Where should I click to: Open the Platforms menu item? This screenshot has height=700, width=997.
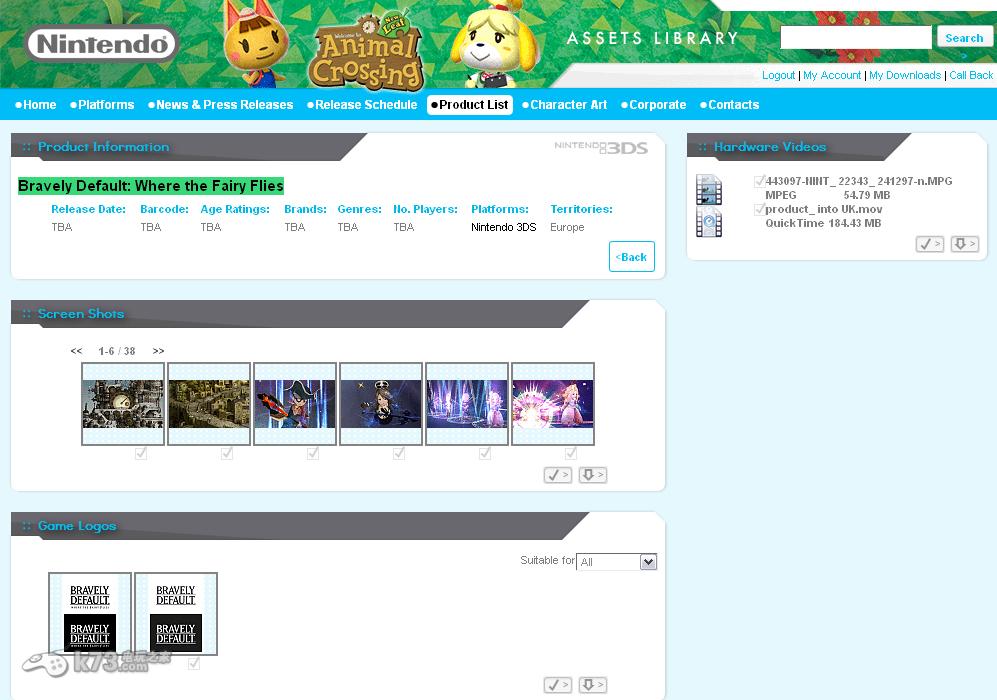(102, 105)
